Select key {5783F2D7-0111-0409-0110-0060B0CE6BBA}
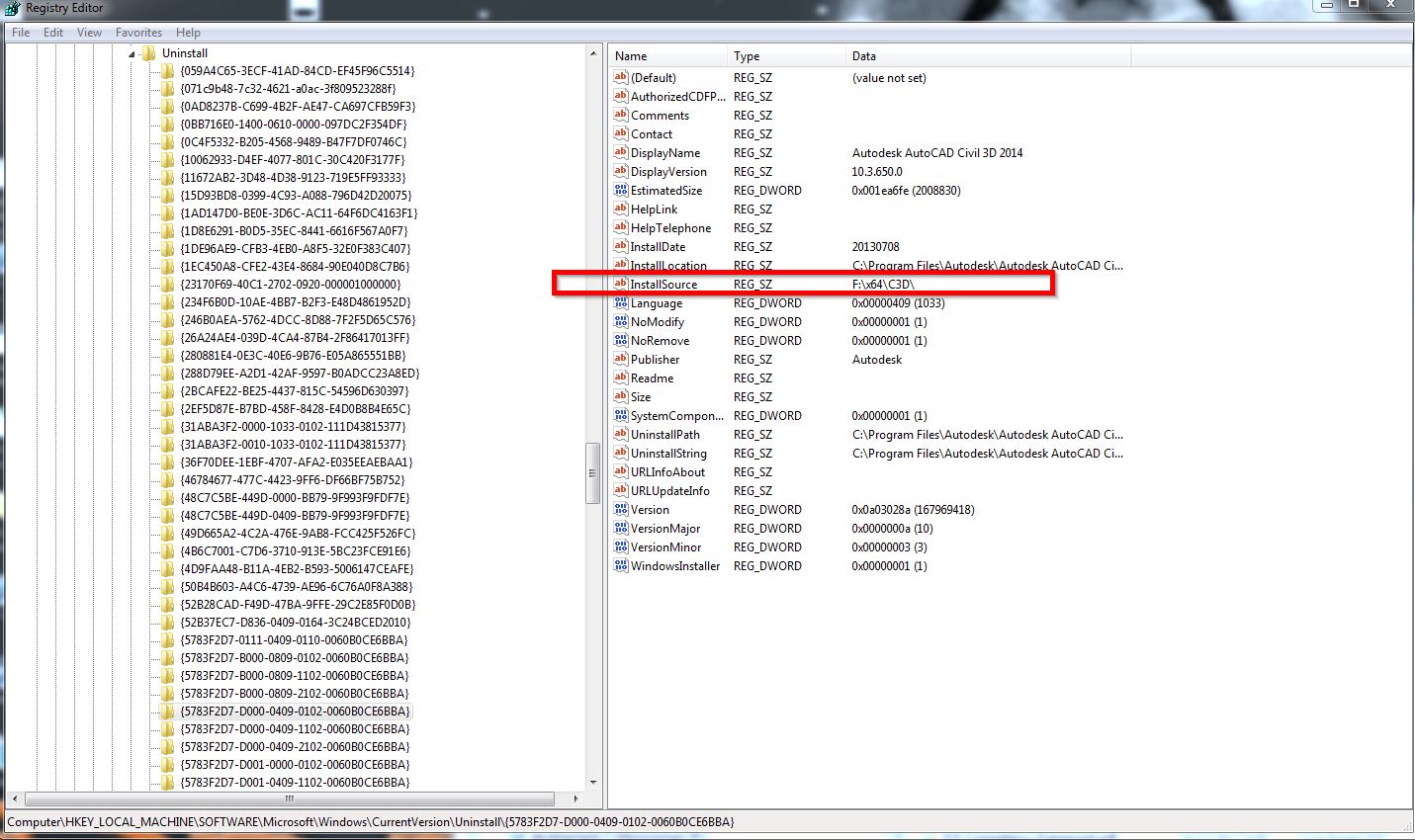Viewport: 1415px width, 840px height. coord(295,640)
